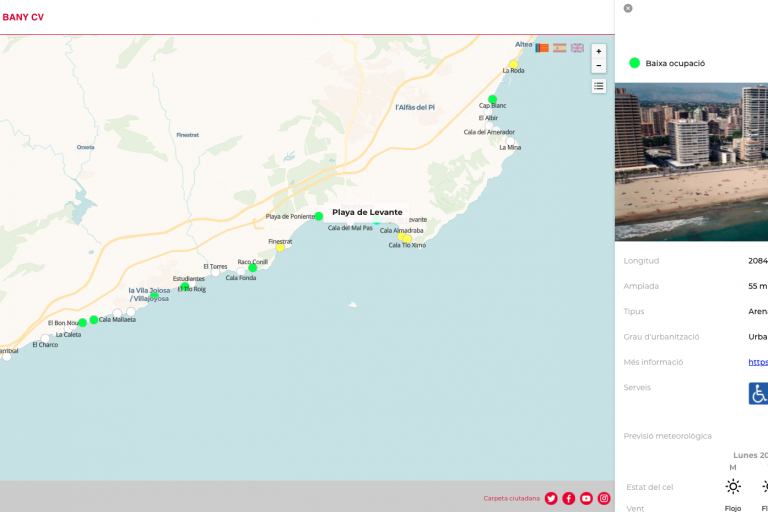768x512 pixels.
Task: Click the El Charco beach label
Action: pos(45,345)
